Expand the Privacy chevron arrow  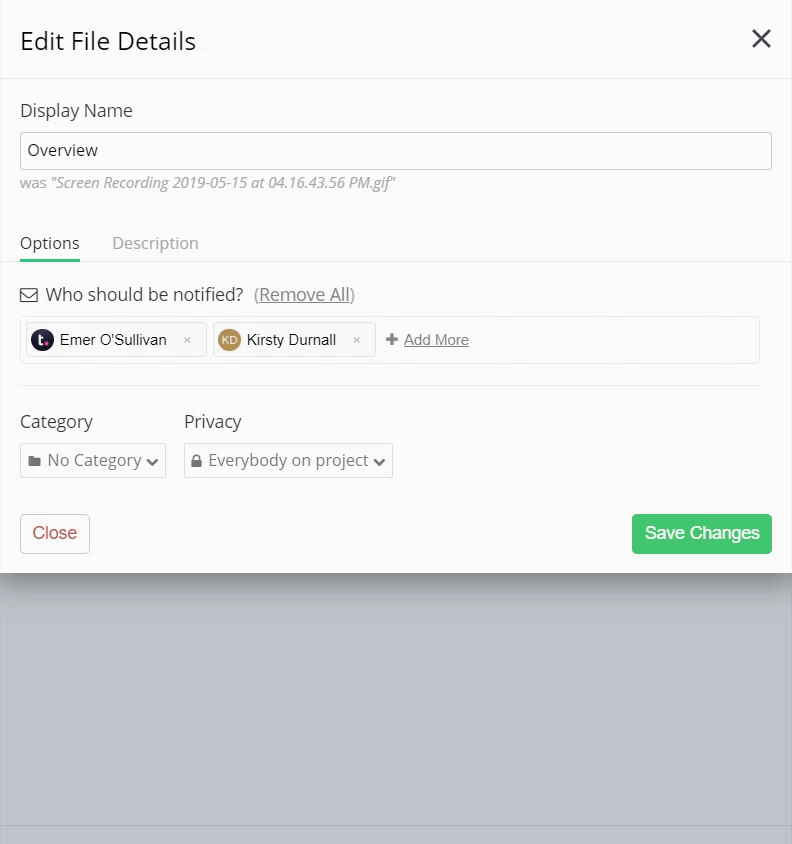point(379,462)
